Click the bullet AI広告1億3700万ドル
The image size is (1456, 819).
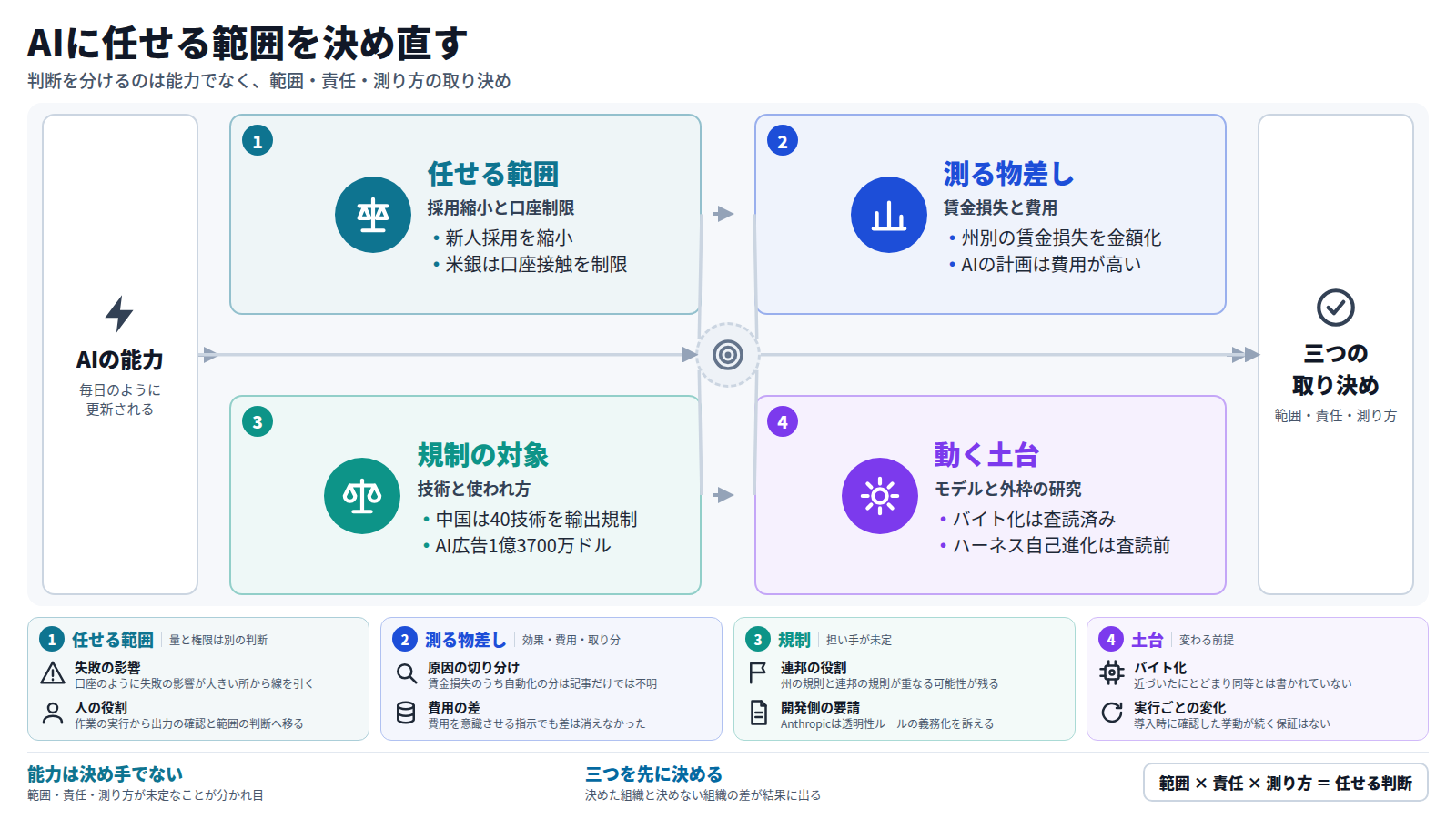coord(523,545)
